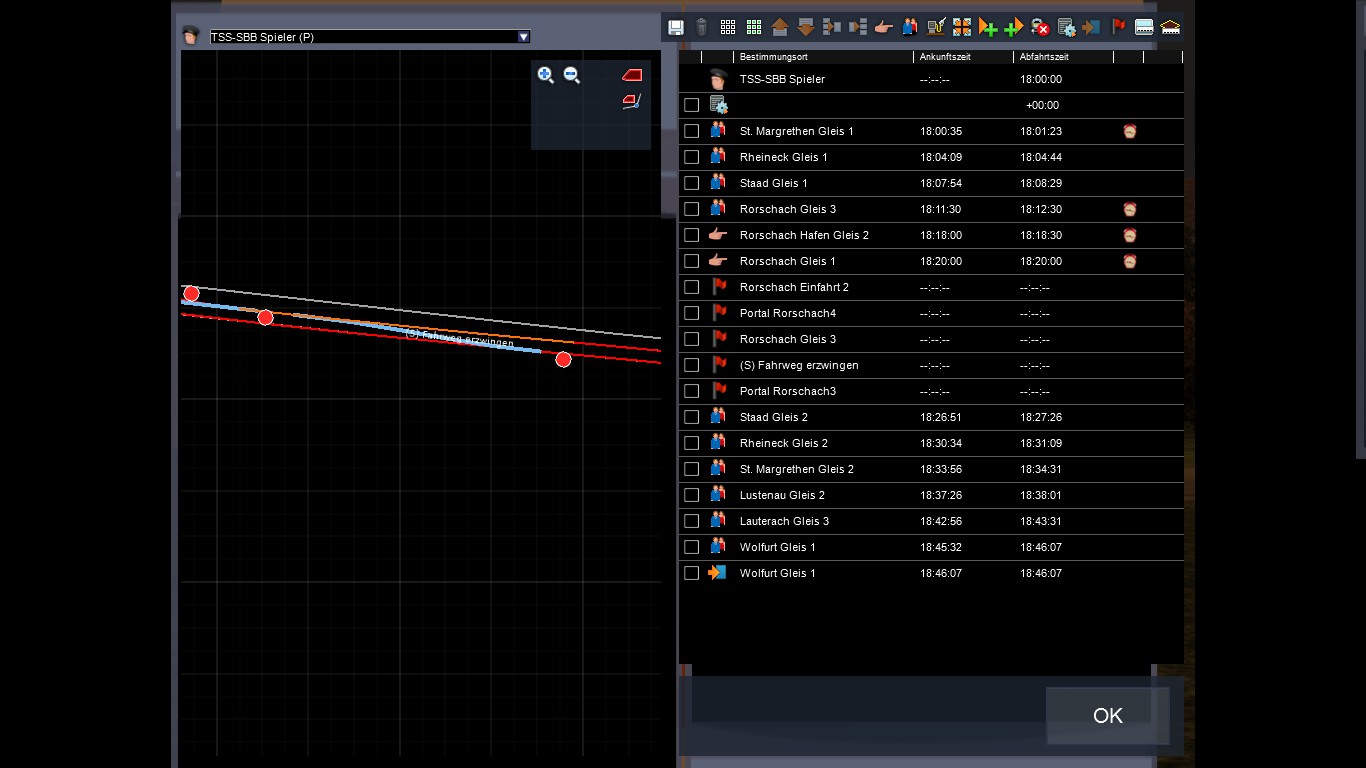The width and height of the screenshot is (1366, 768).
Task: Select the '(S) Fahrweg erzwingen' list entry
Action: (x=798, y=365)
